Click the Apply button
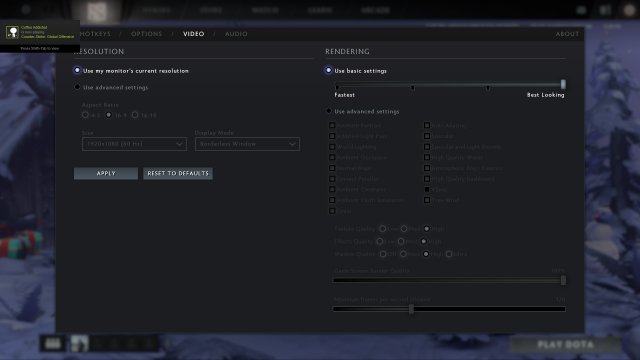The image size is (640, 360). coord(106,173)
